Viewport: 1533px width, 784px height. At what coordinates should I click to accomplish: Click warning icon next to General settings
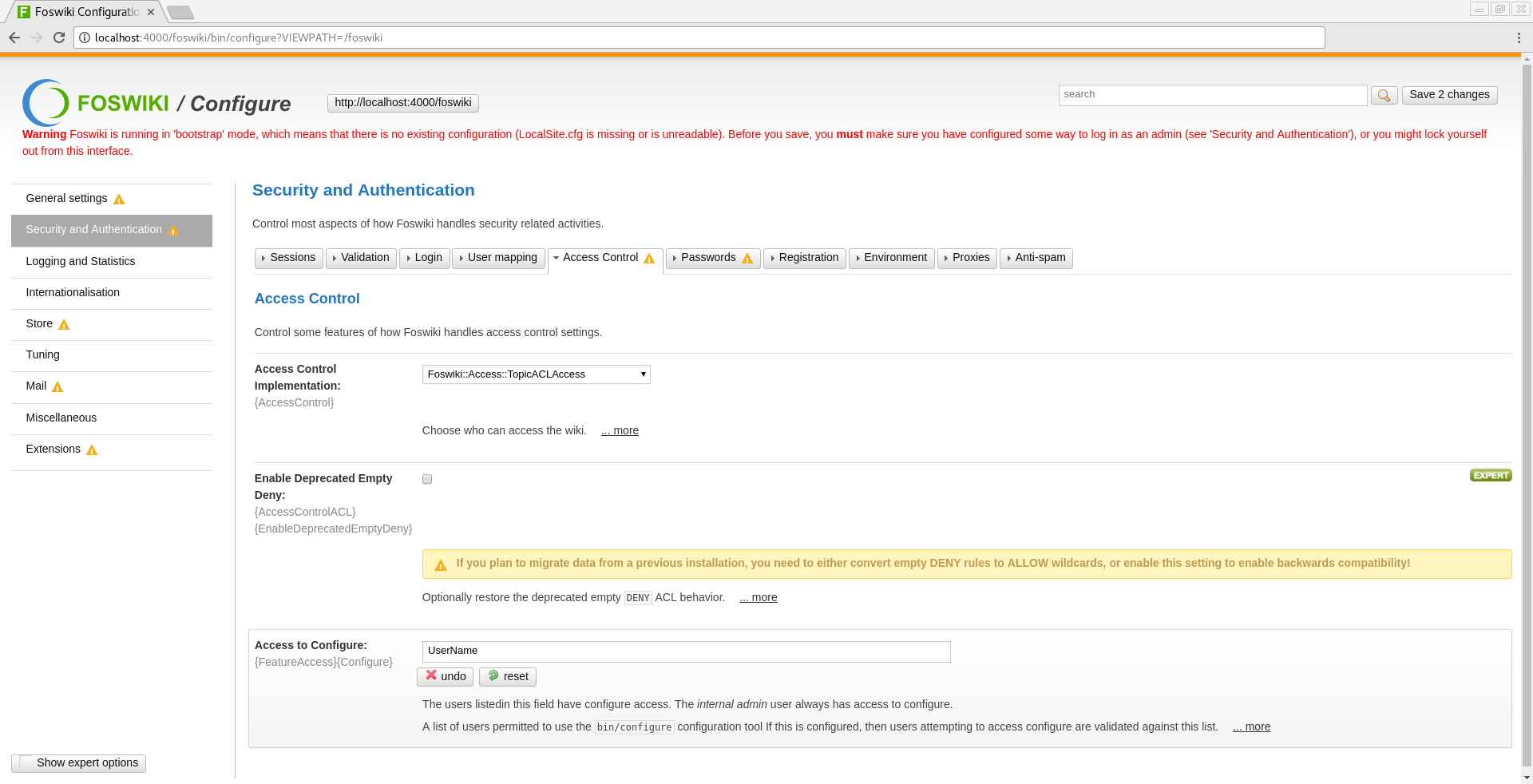click(119, 199)
